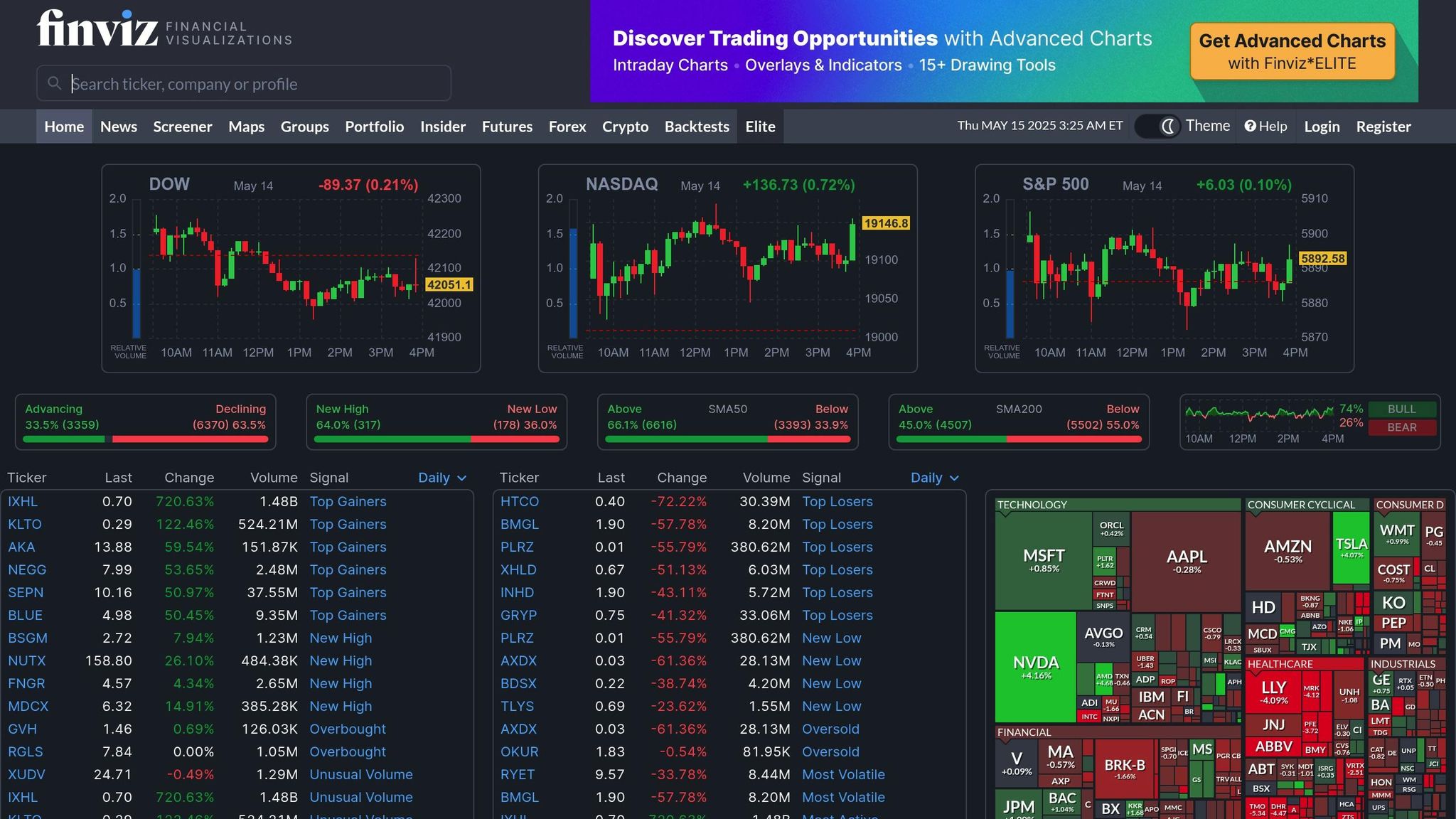Click the AAPL tile in heatmap

click(1187, 562)
